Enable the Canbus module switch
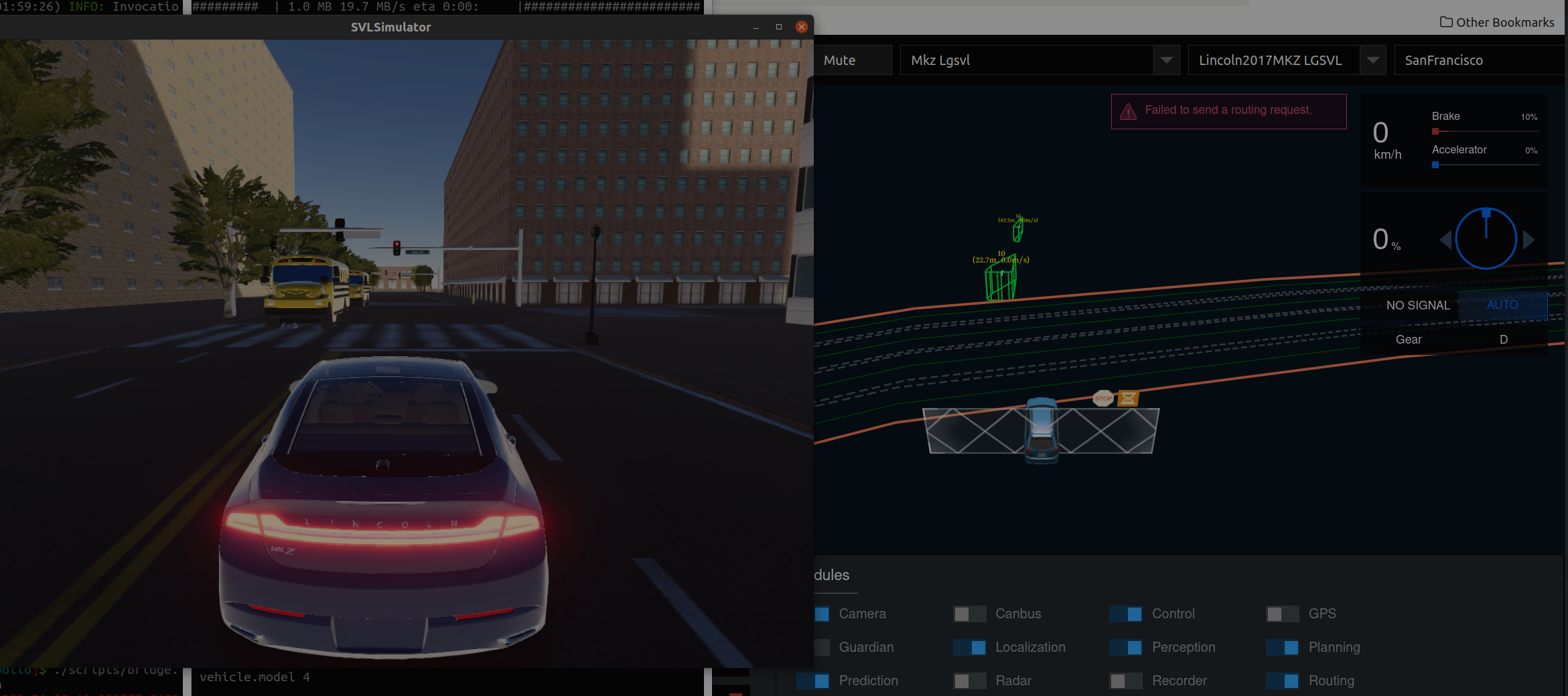Screen dimensions: 1568x696 [969, 614]
